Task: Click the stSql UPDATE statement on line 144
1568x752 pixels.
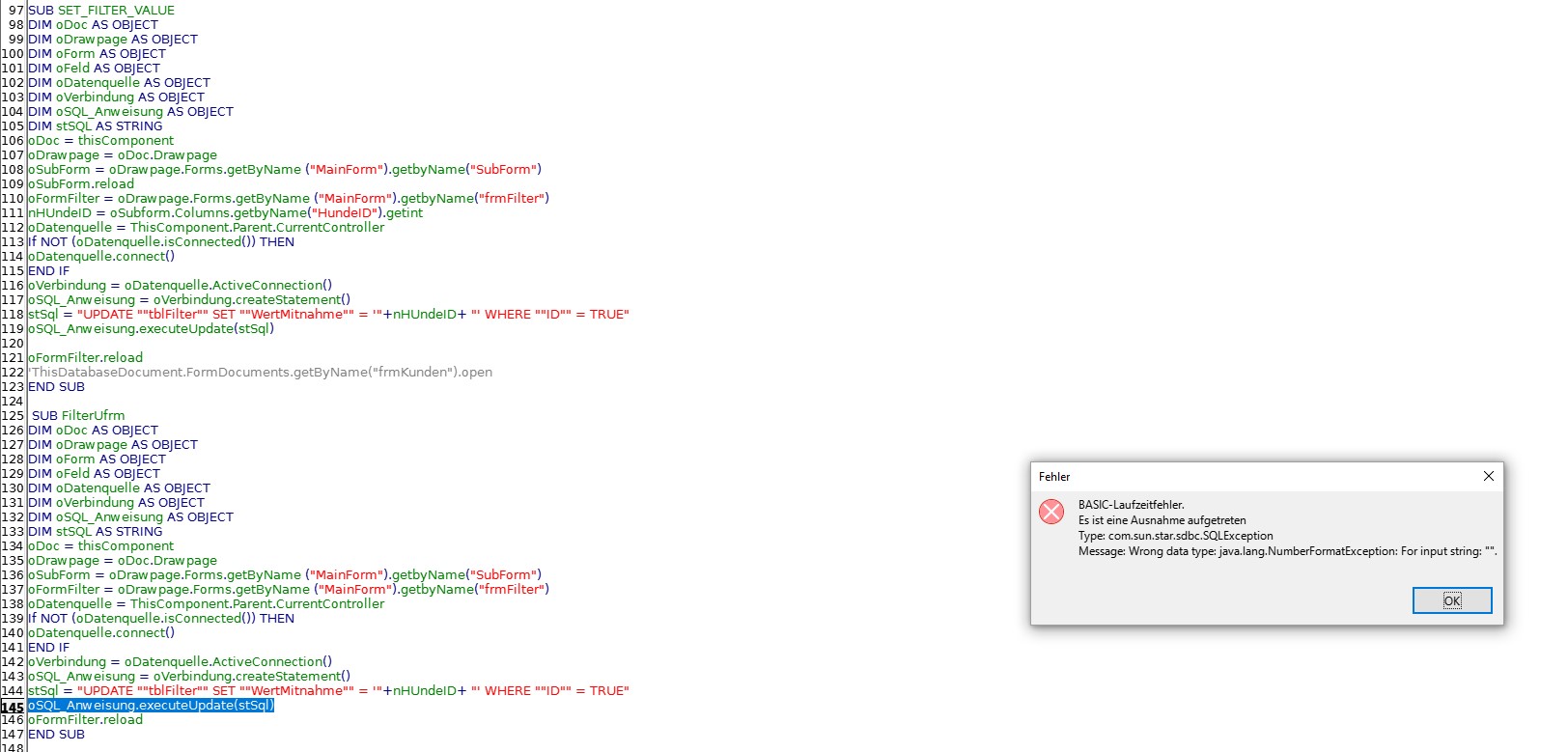Action: coord(328,691)
